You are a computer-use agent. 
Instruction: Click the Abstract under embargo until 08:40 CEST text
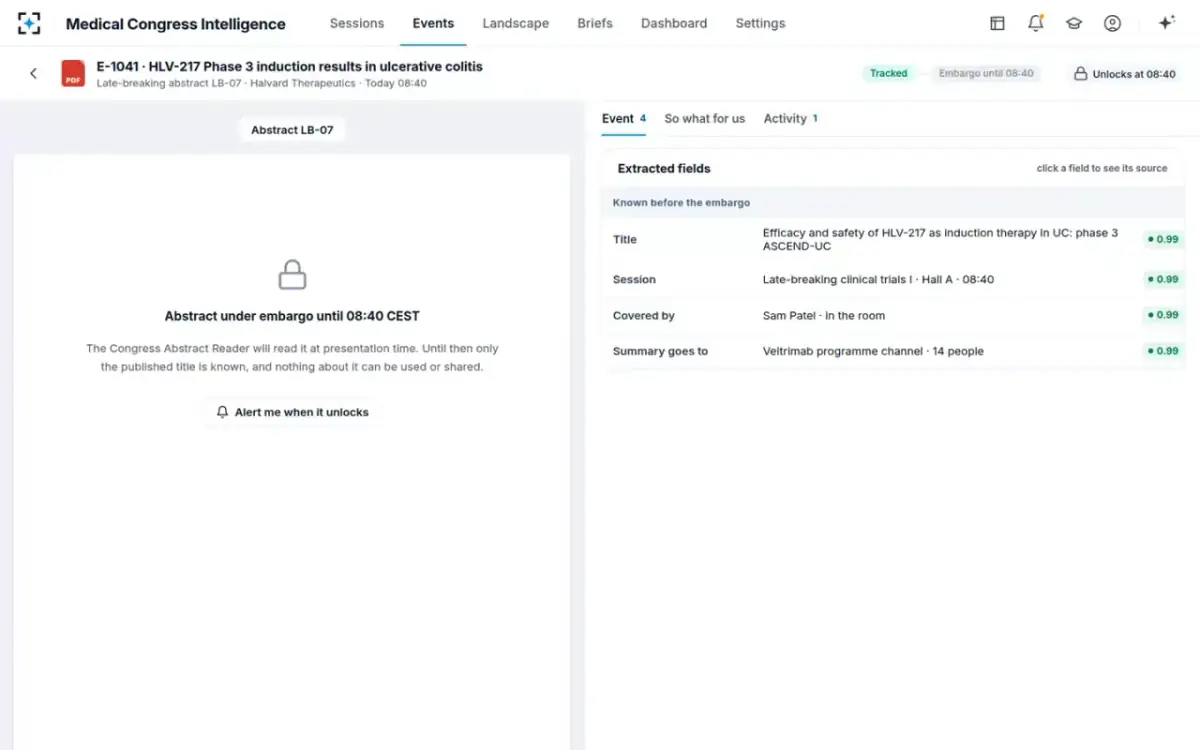[292, 316]
